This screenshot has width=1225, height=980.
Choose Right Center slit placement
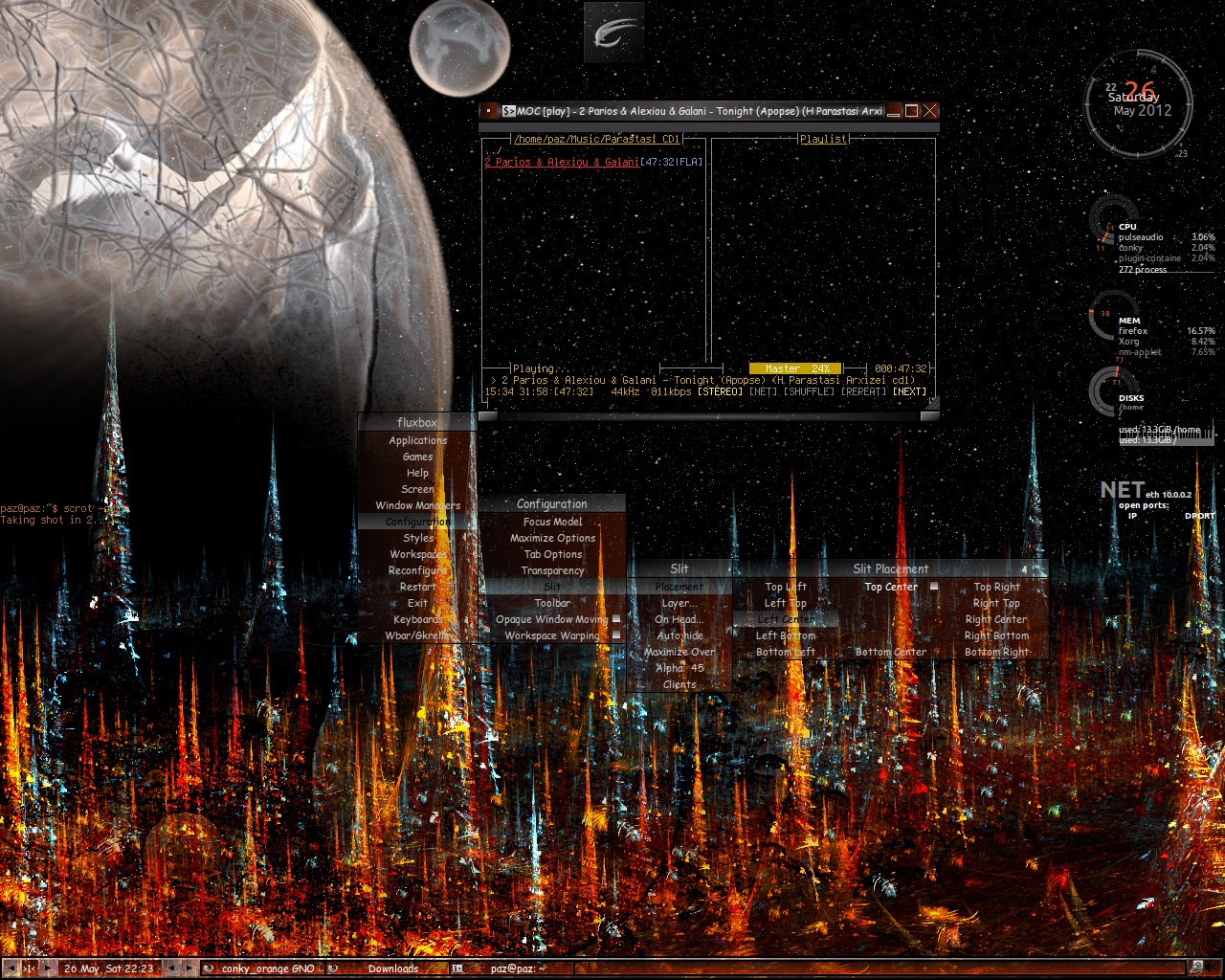click(x=996, y=619)
